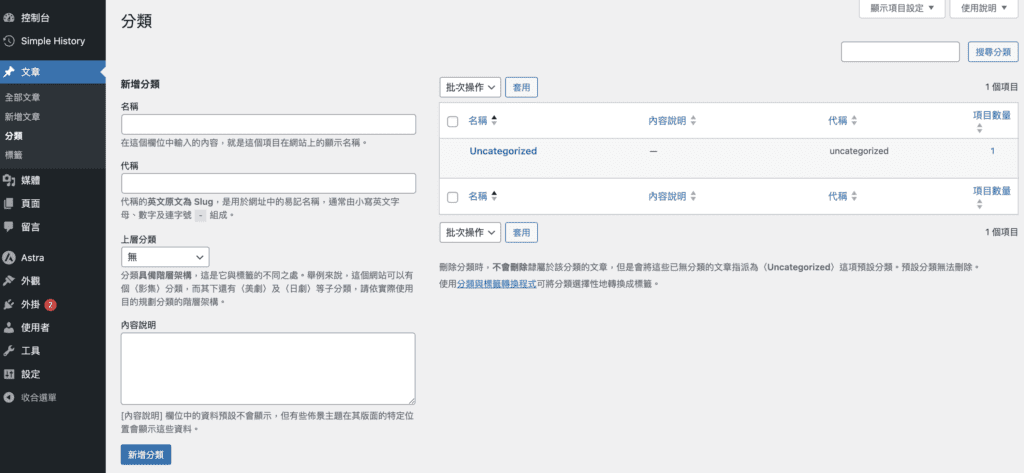Open the Uncategorized category link
This screenshot has height=473, width=1024.
coord(503,151)
